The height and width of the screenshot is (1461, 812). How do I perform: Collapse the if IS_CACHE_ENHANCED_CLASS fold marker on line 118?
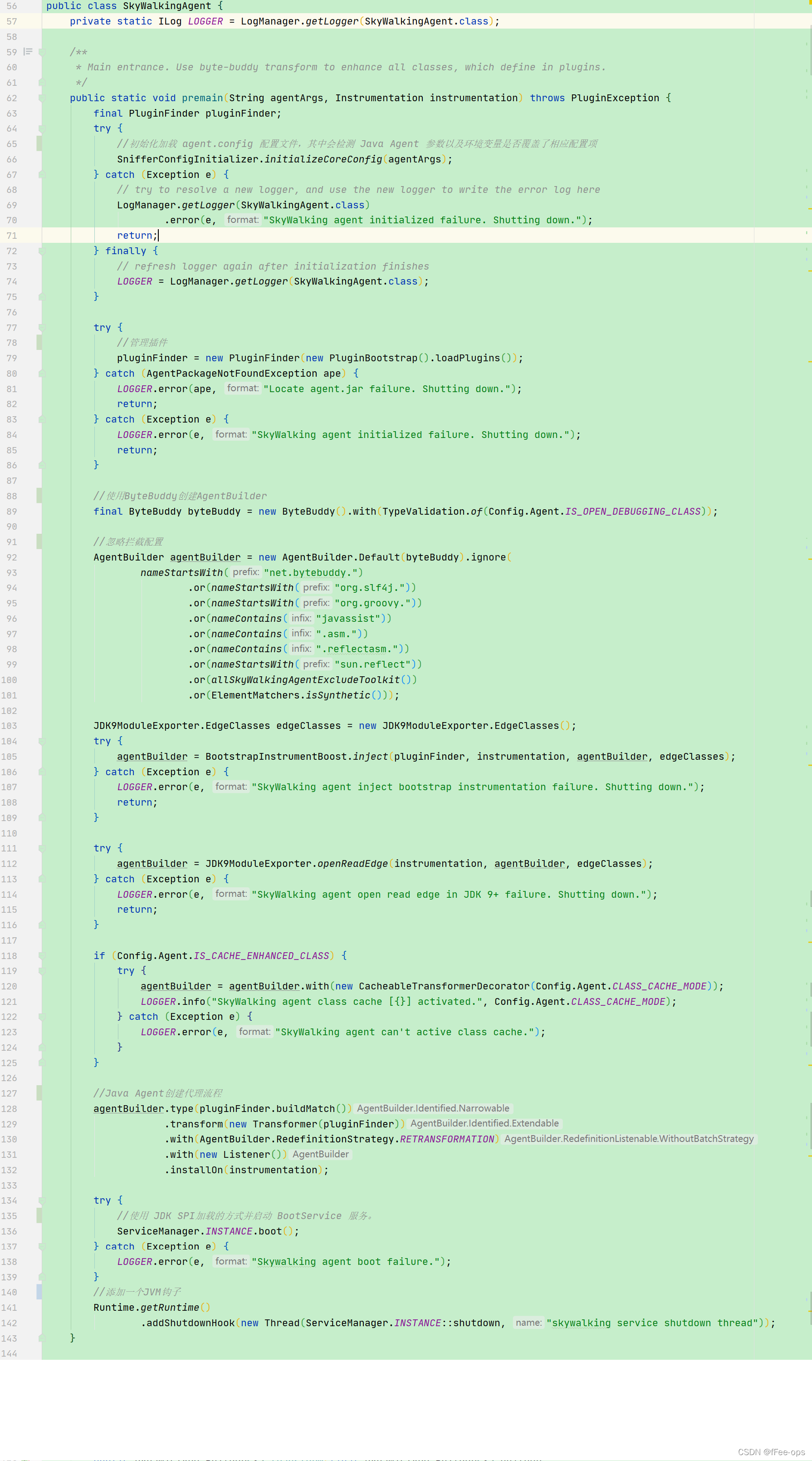click(x=42, y=955)
